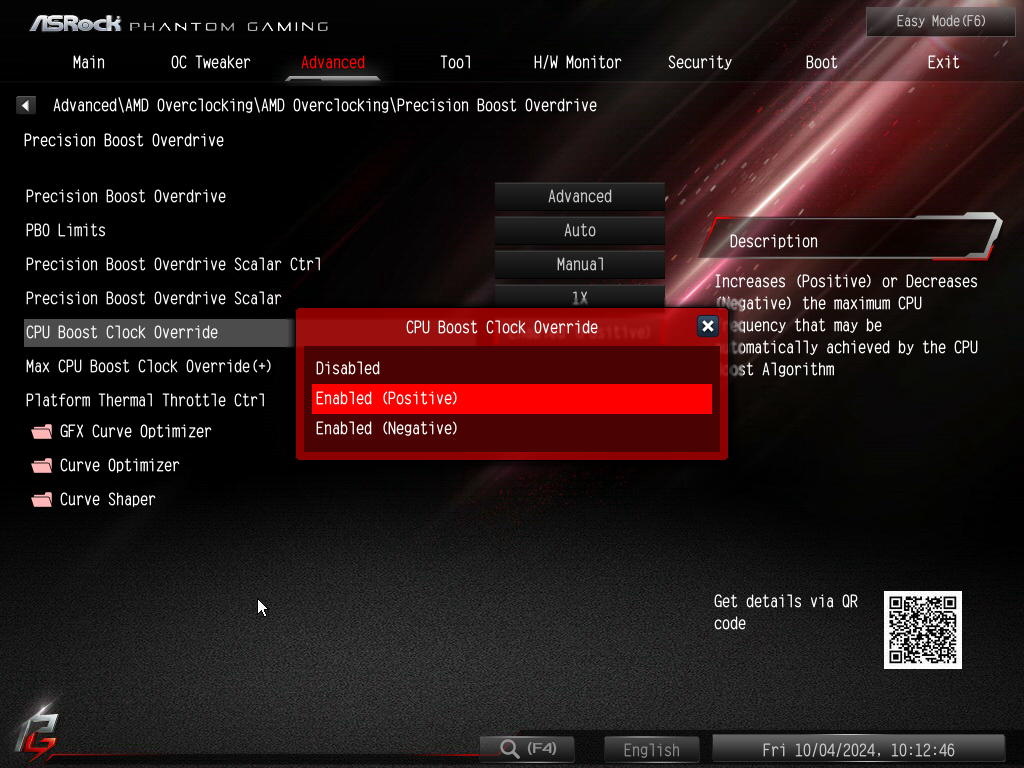Open the Curve Optimizer folder icon
Viewport: 1024px width, 768px height.
42,466
